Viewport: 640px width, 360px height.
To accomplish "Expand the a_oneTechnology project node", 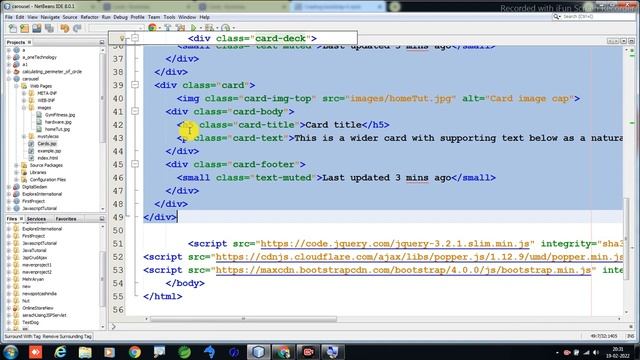I will pyautogui.click(x=9, y=57).
